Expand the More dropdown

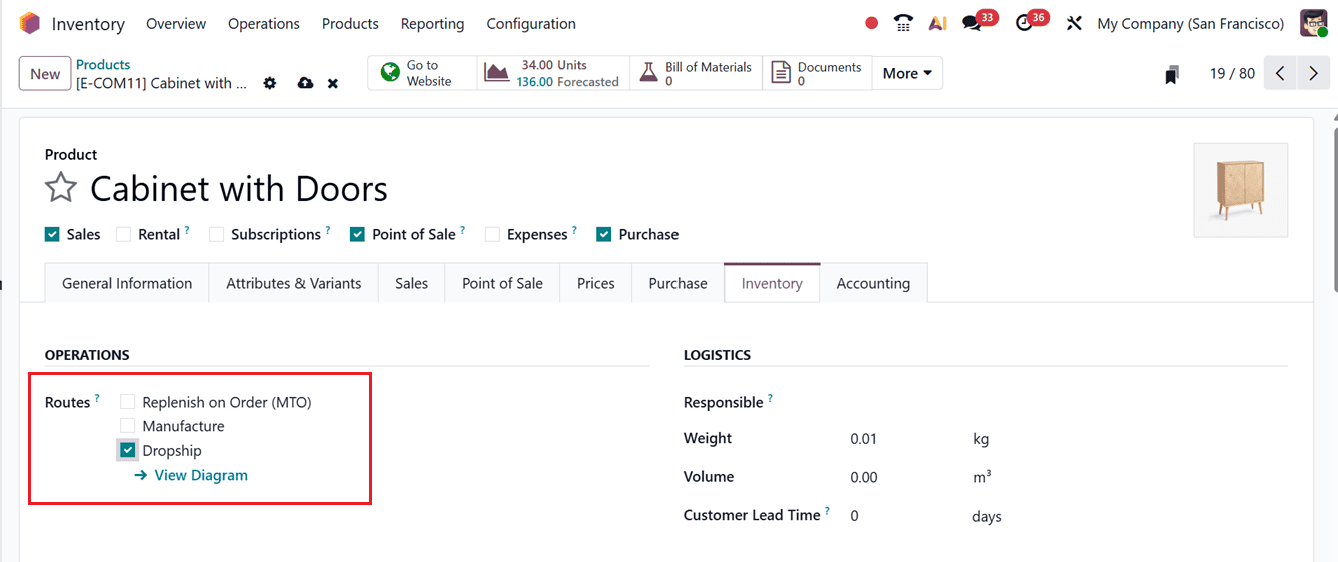907,73
